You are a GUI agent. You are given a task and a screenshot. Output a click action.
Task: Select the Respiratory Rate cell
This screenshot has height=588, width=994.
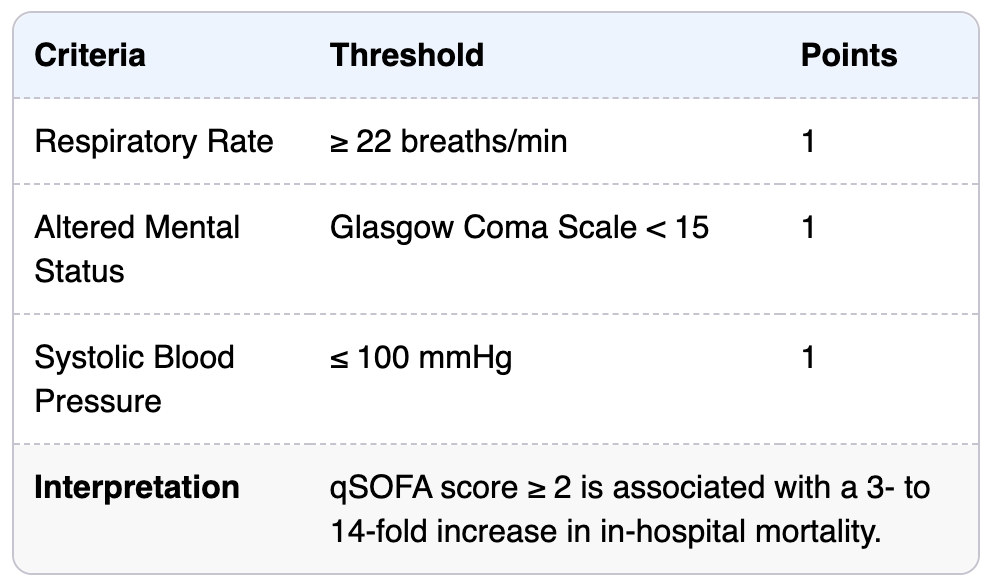(x=154, y=141)
